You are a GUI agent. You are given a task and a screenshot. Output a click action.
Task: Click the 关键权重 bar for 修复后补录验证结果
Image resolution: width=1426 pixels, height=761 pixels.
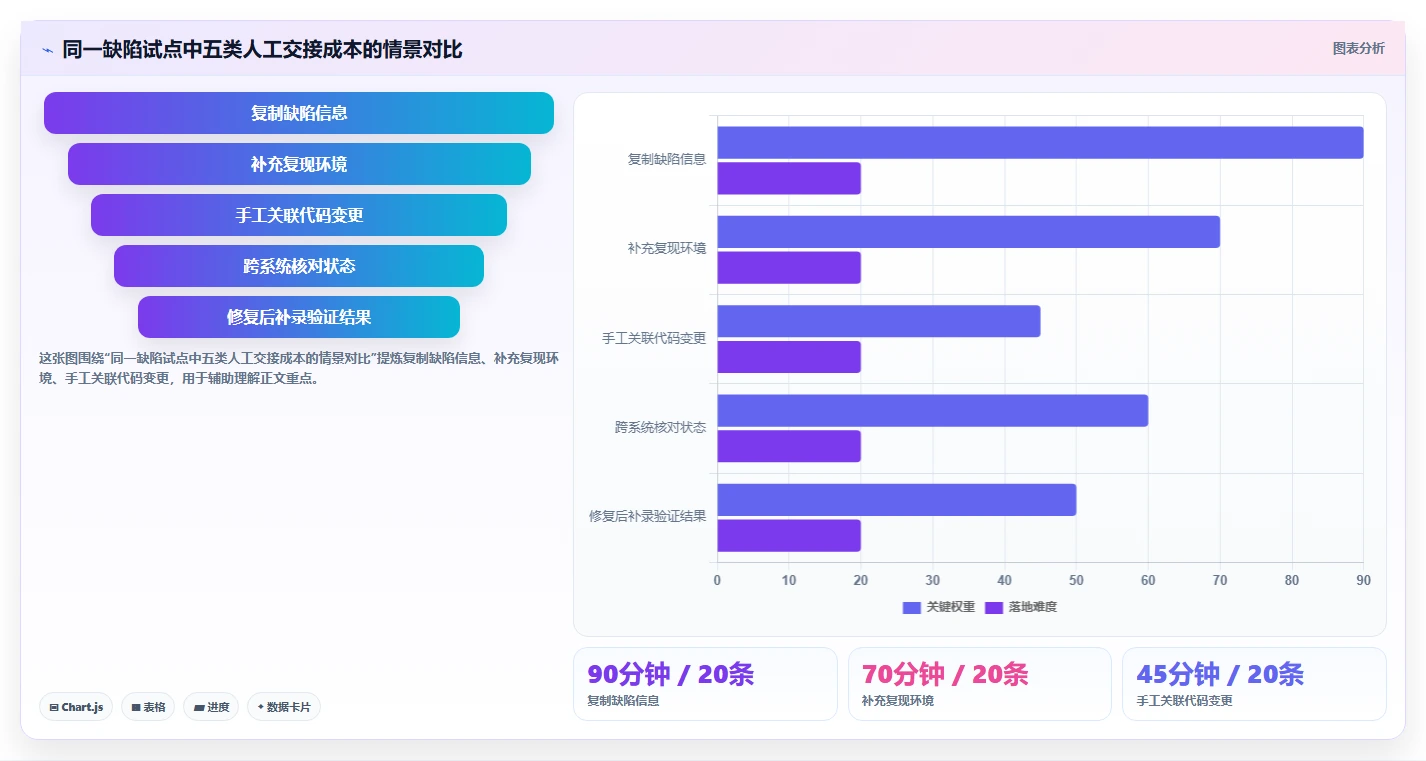point(897,500)
